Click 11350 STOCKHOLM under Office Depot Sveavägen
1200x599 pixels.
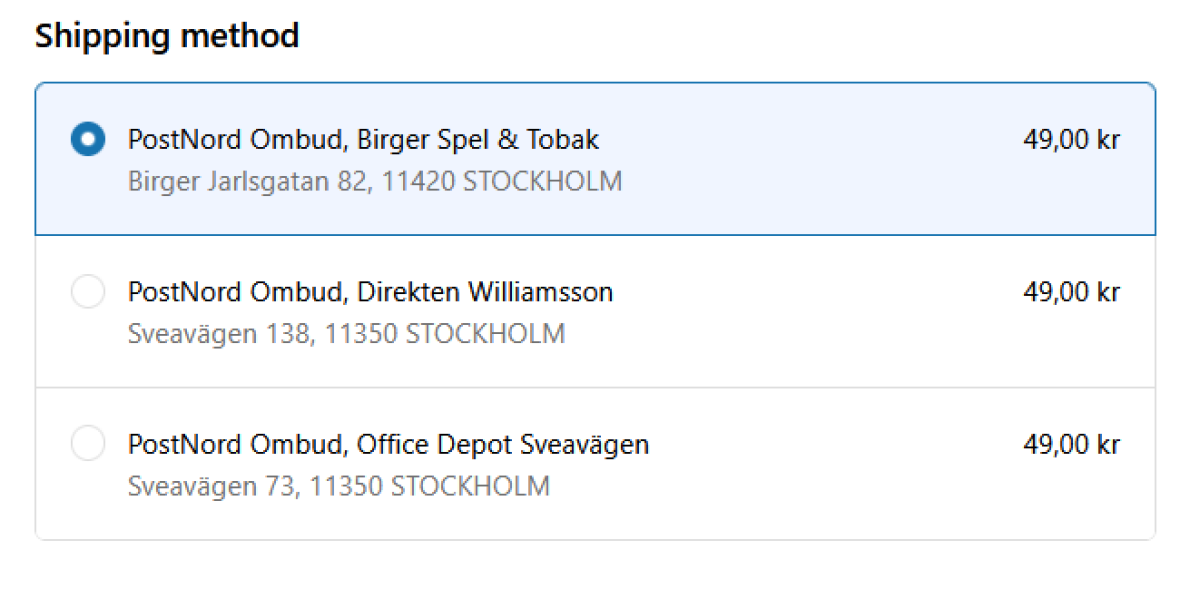(x=430, y=487)
